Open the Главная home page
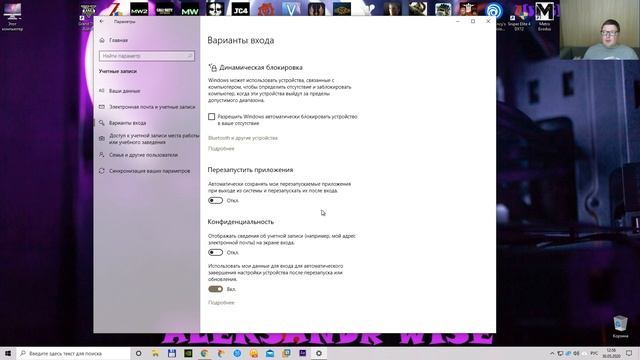The width and height of the screenshot is (640, 360). click(x=118, y=40)
